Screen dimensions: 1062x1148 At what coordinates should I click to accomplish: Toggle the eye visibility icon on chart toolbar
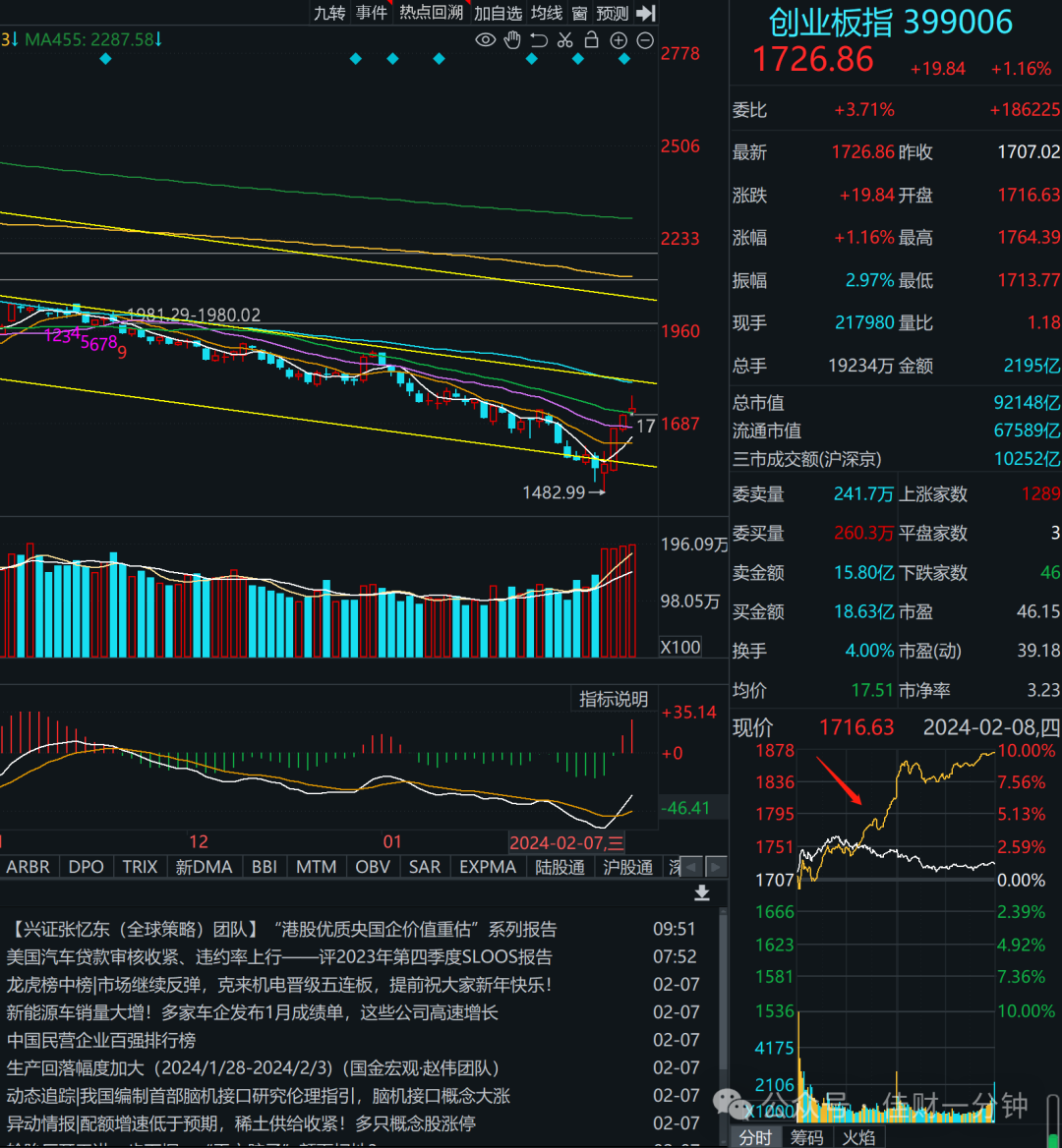(x=485, y=40)
